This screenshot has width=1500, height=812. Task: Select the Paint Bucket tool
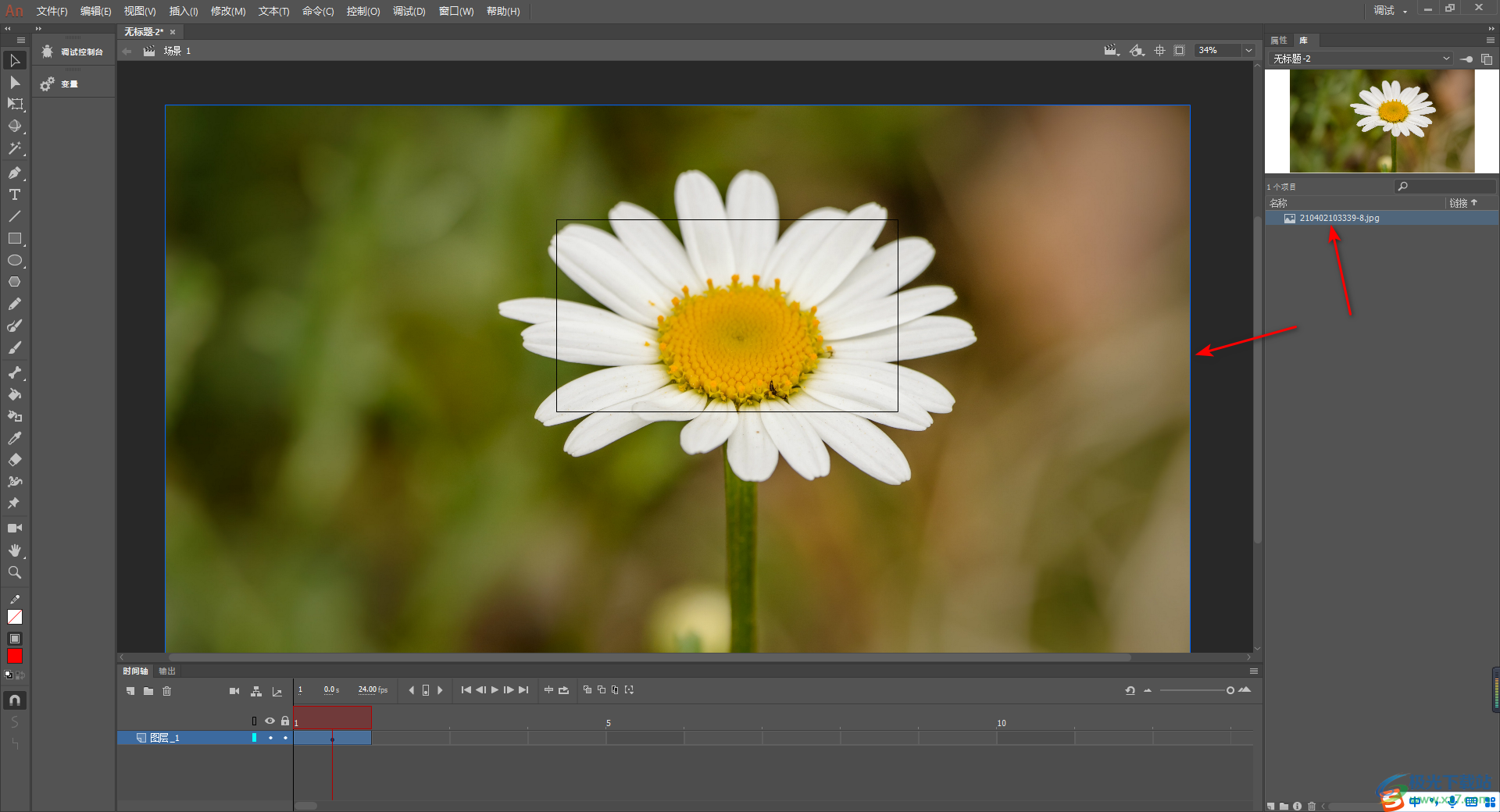coord(15,394)
